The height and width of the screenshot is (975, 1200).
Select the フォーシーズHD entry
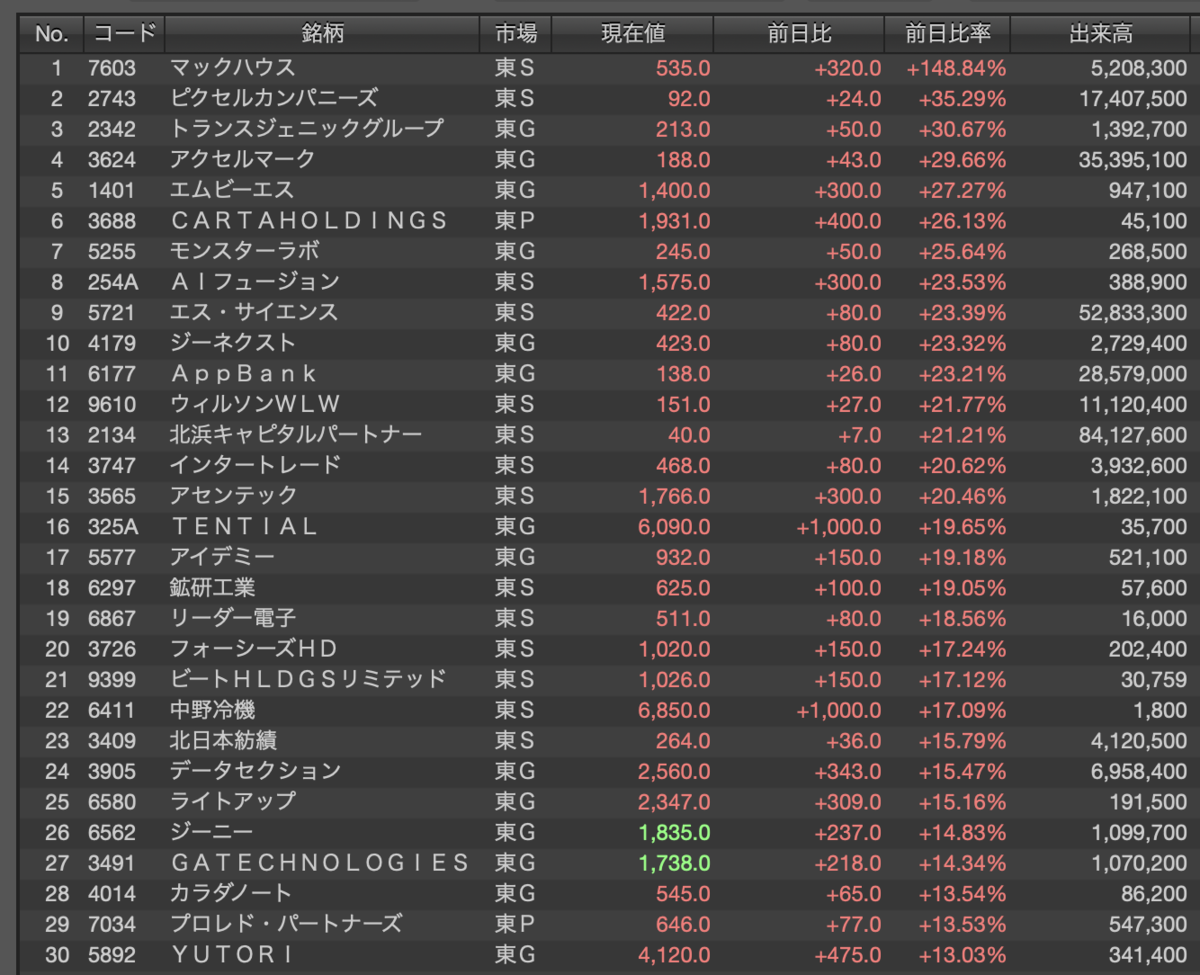(x=254, y=648)
